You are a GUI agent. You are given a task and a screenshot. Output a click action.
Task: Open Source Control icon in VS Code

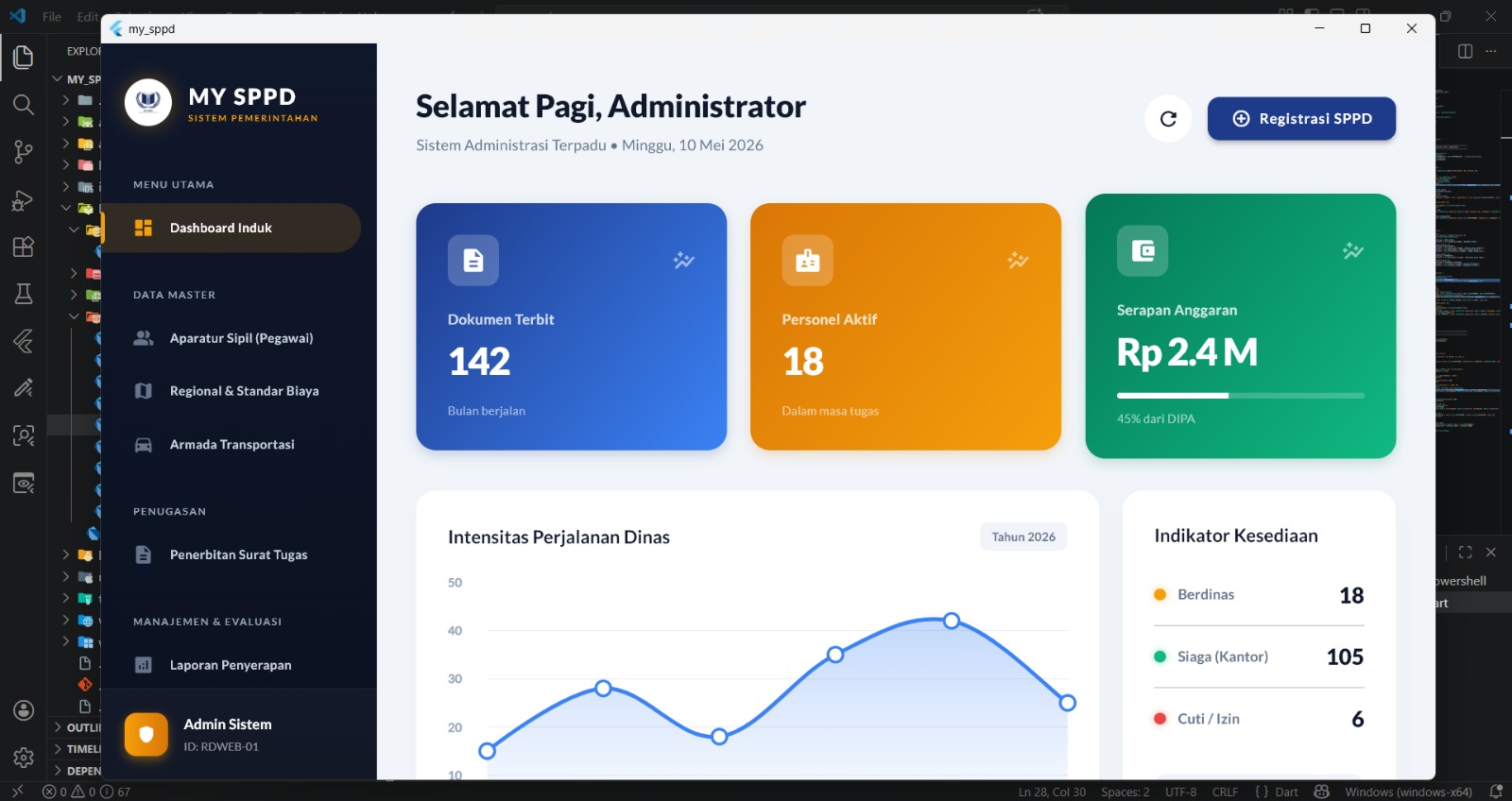(x=23, y=151)
